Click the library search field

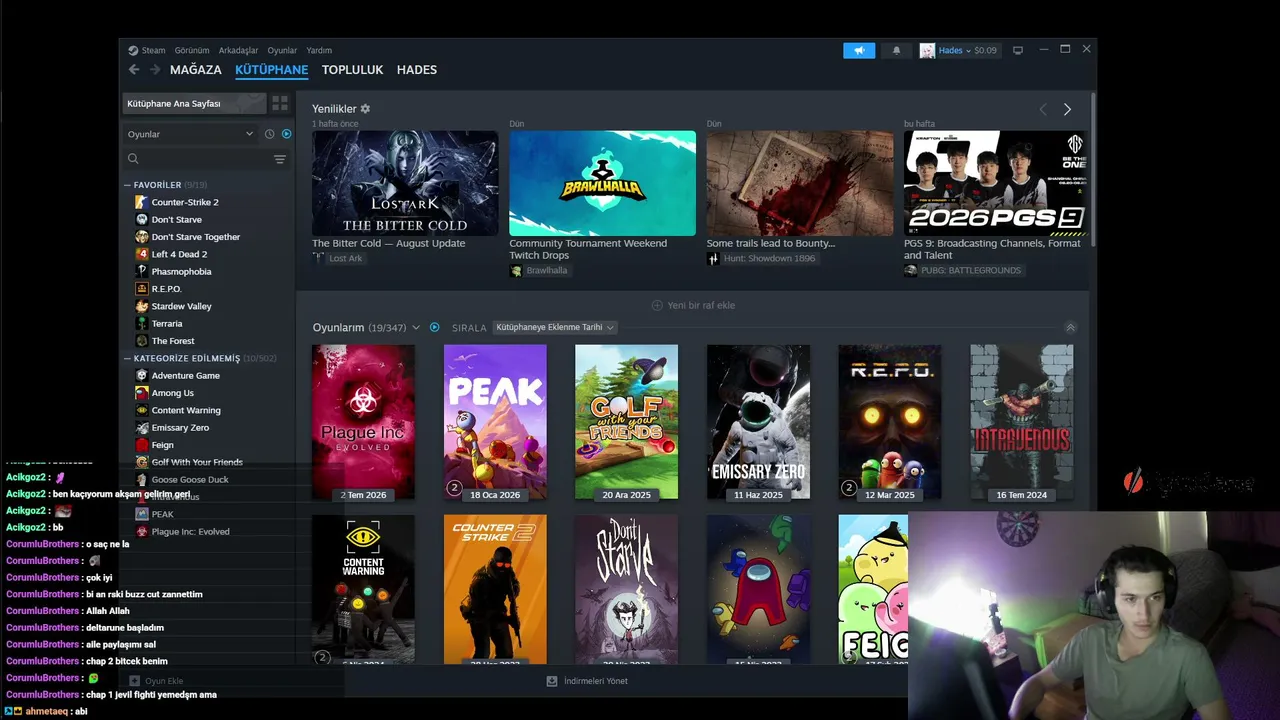point(200,159)
